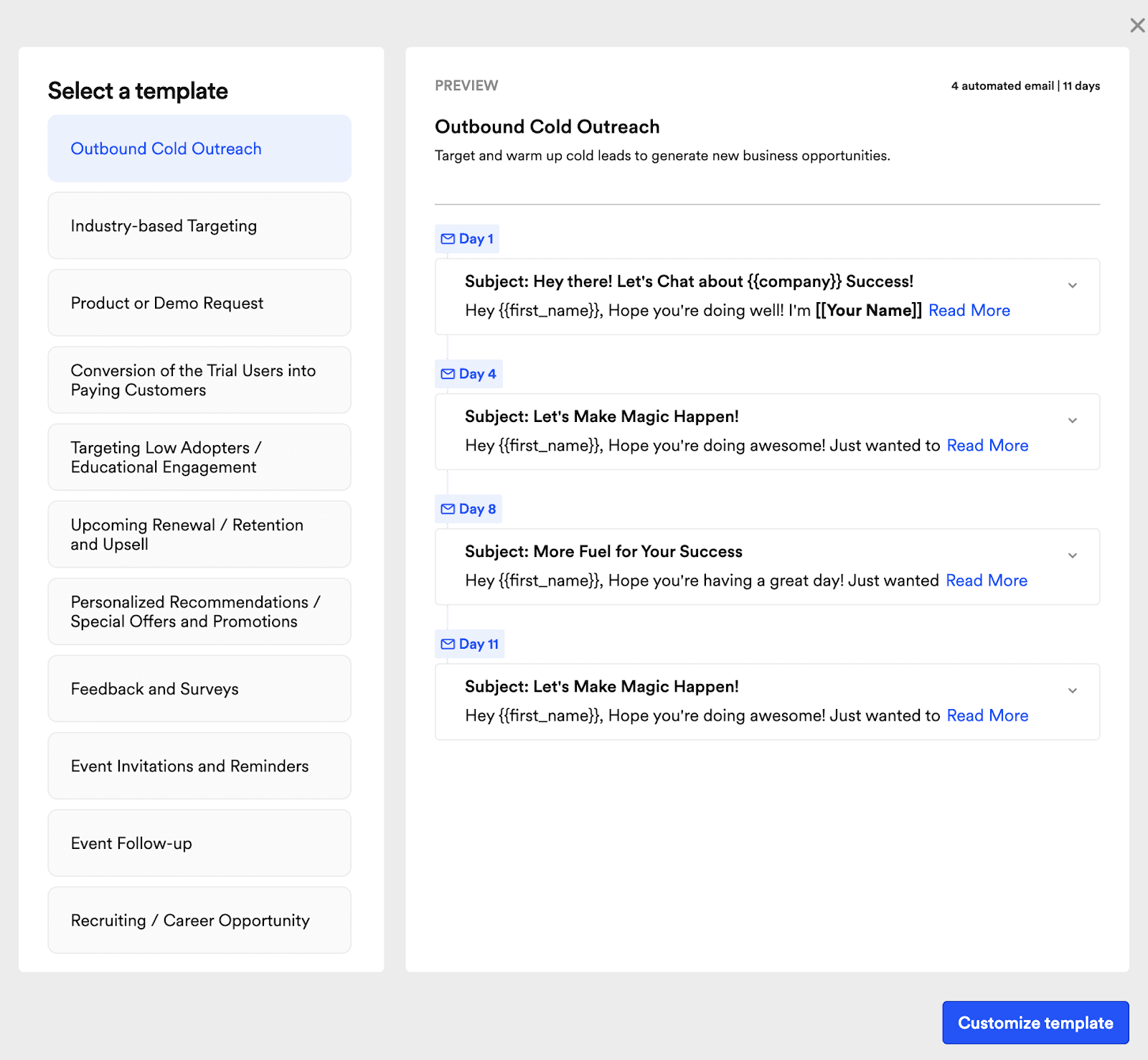Click the Day 8 envelope icon
Screen dimensions: 1148x1060
click(x=448, y=509)
